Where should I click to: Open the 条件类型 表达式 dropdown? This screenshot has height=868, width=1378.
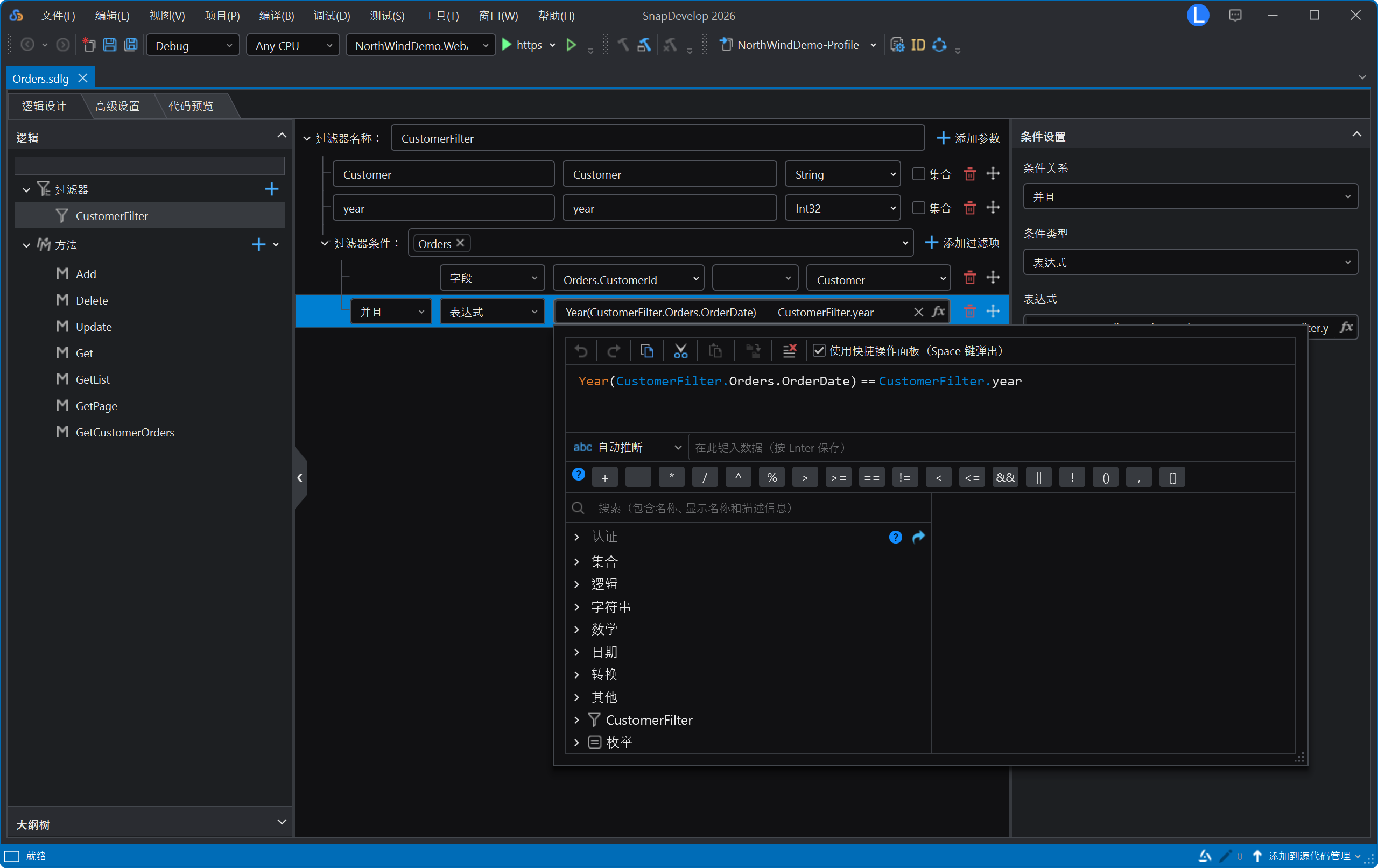pyautogui.click(x=1189, y=263)
